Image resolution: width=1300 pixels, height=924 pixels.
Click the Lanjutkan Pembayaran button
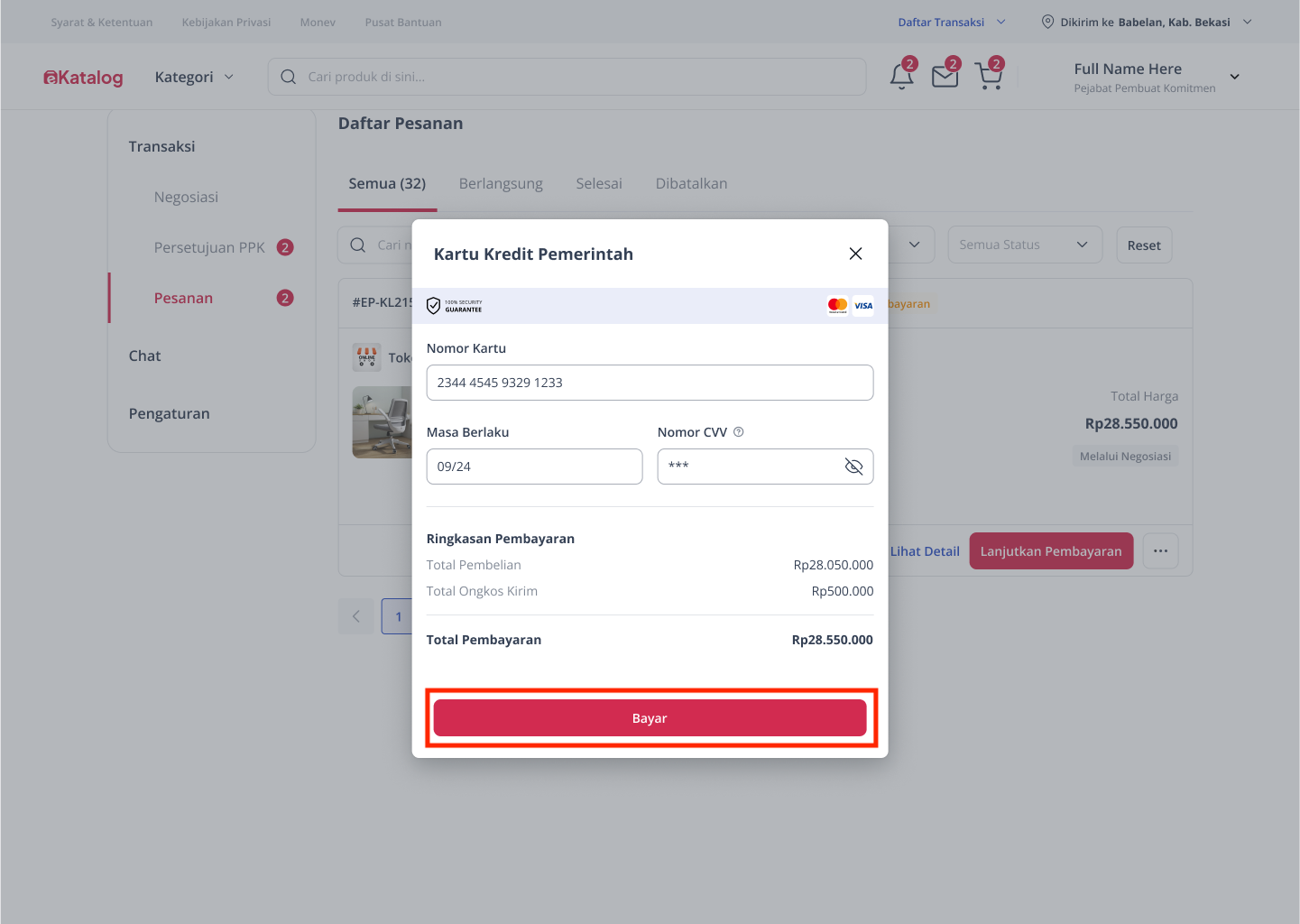(x=1051, y=550)
